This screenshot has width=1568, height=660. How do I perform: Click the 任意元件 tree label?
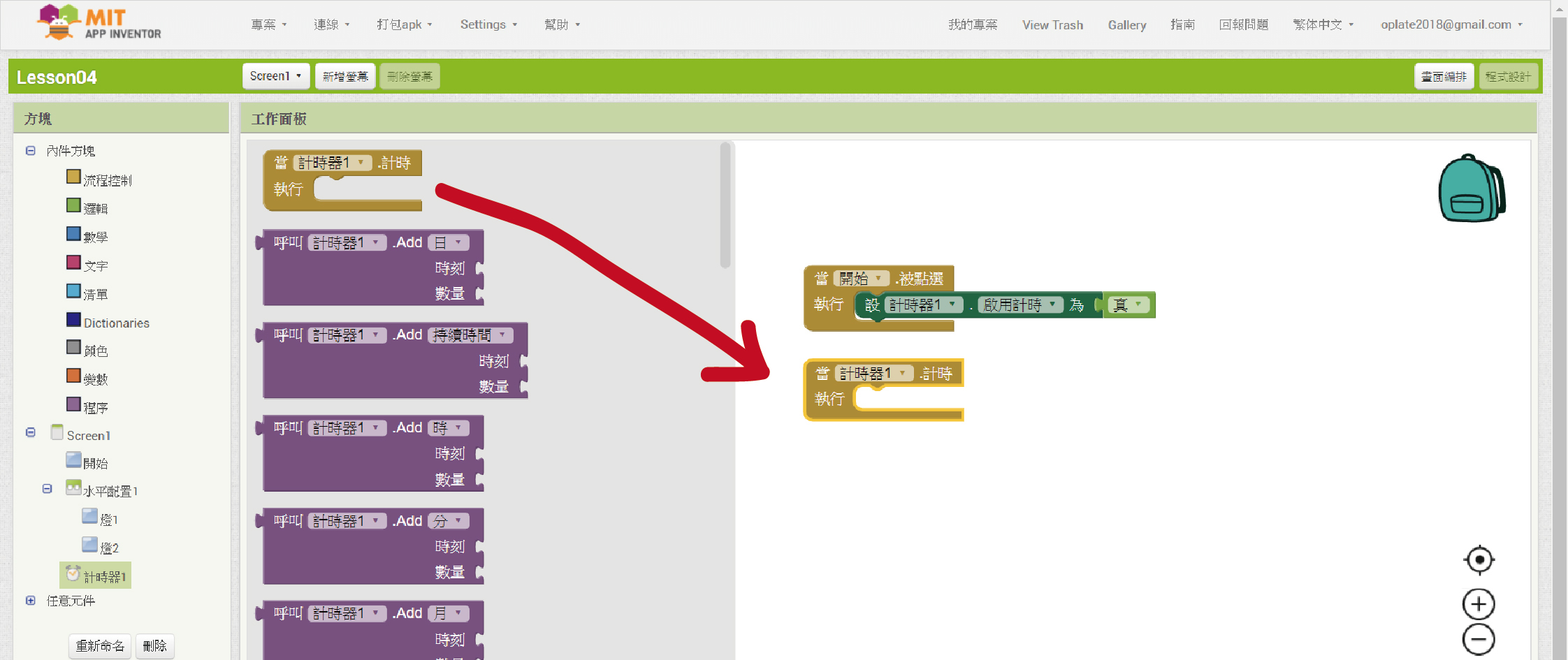point(71,601)
